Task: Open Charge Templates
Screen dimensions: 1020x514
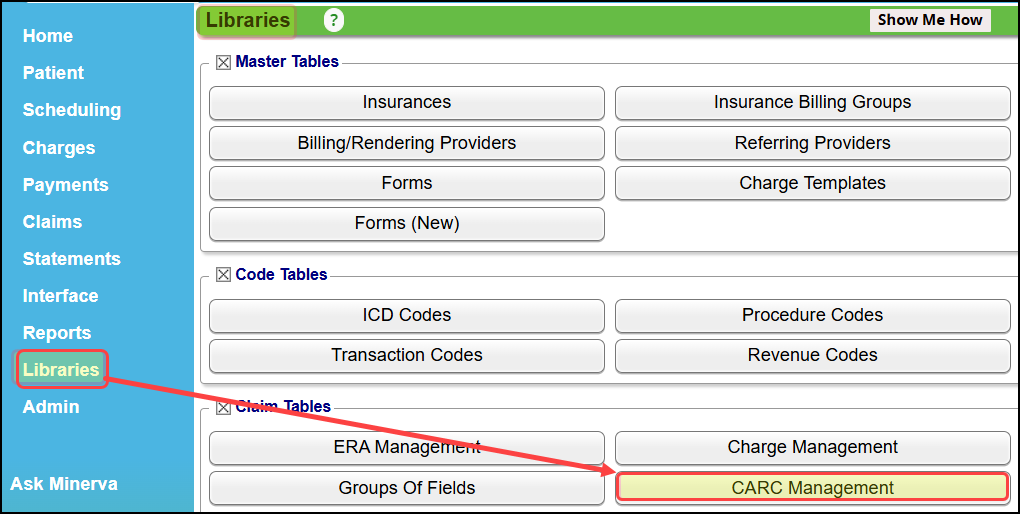Action: point(812,183)
